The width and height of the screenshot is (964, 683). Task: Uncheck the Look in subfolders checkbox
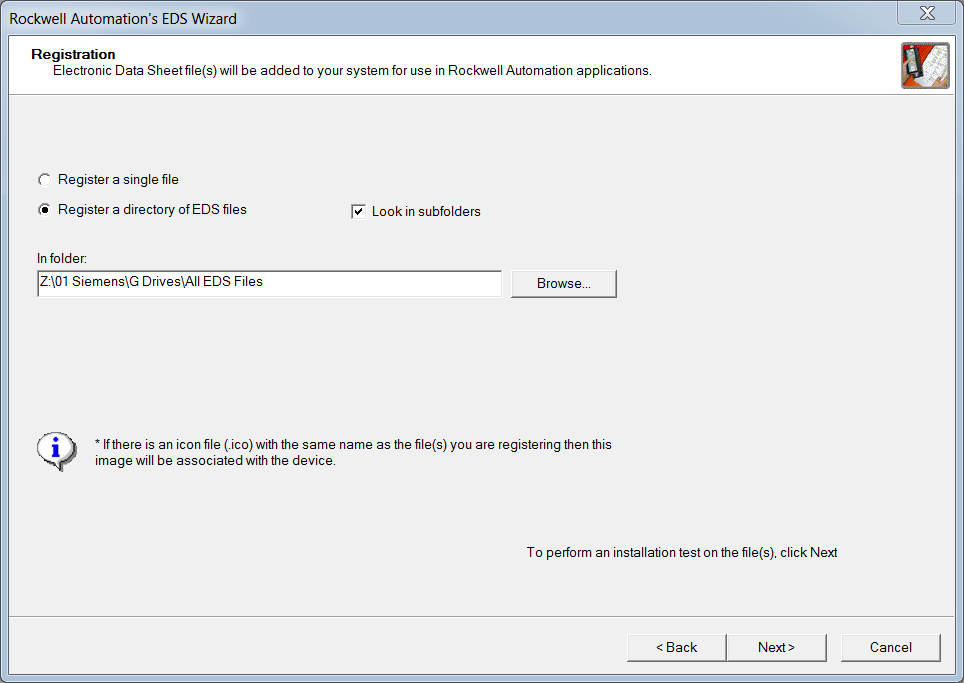(358, 212)
